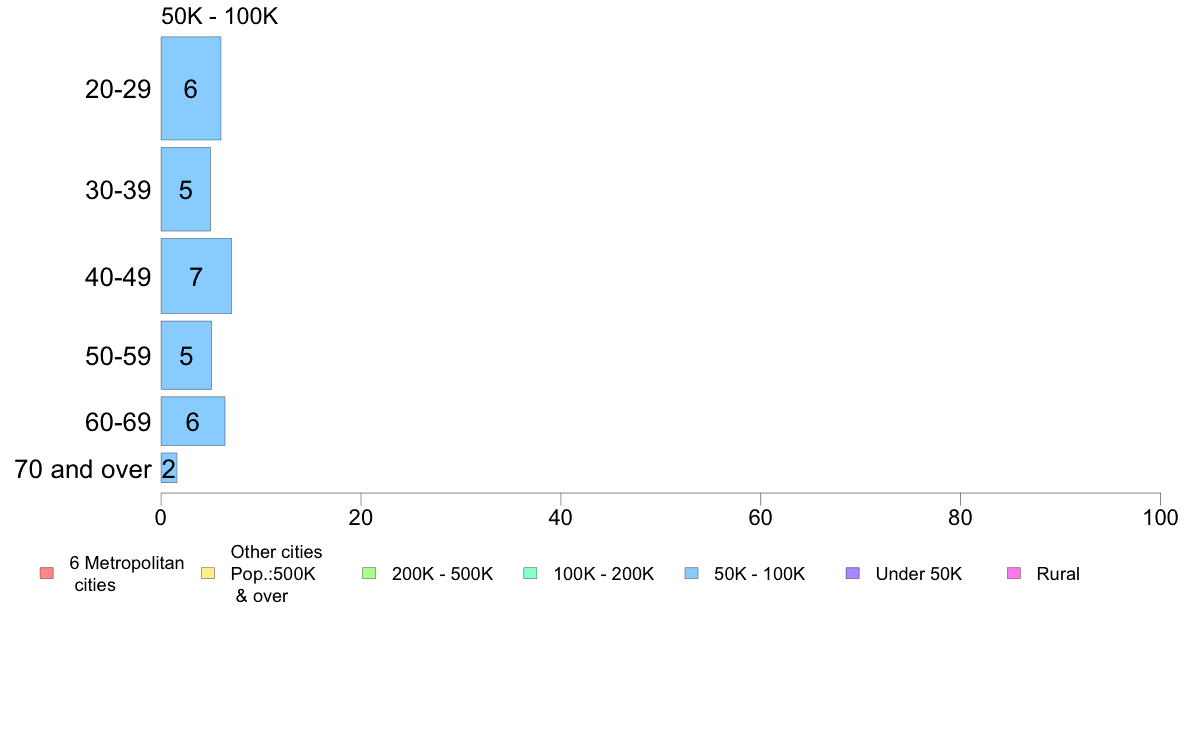This screenshot has width=1188, height=736.
Task: Select the 40-49 bar showing 7
Action: [x=196, y=277]
